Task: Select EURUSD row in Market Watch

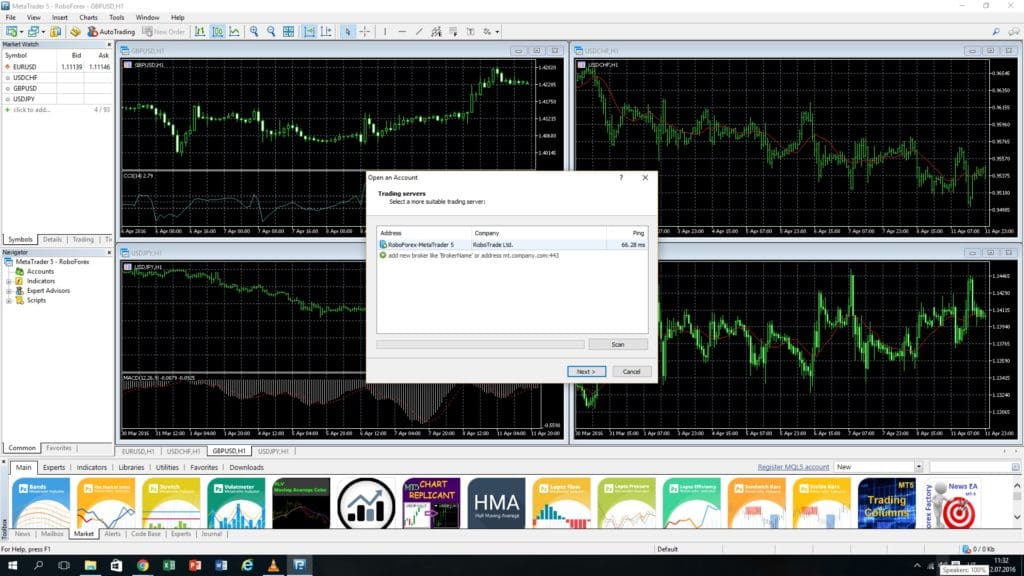Action: coord(57,67)
